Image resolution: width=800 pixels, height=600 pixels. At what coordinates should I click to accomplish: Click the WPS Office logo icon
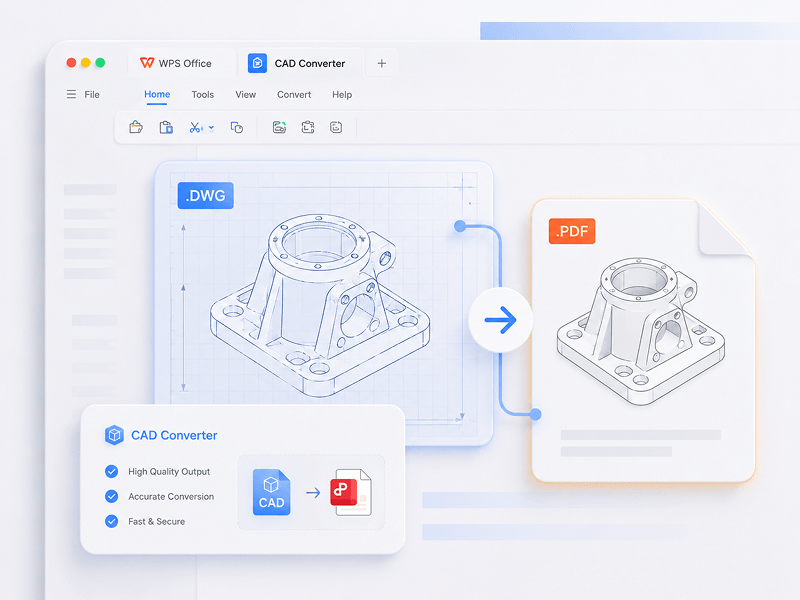coord(147,63)
